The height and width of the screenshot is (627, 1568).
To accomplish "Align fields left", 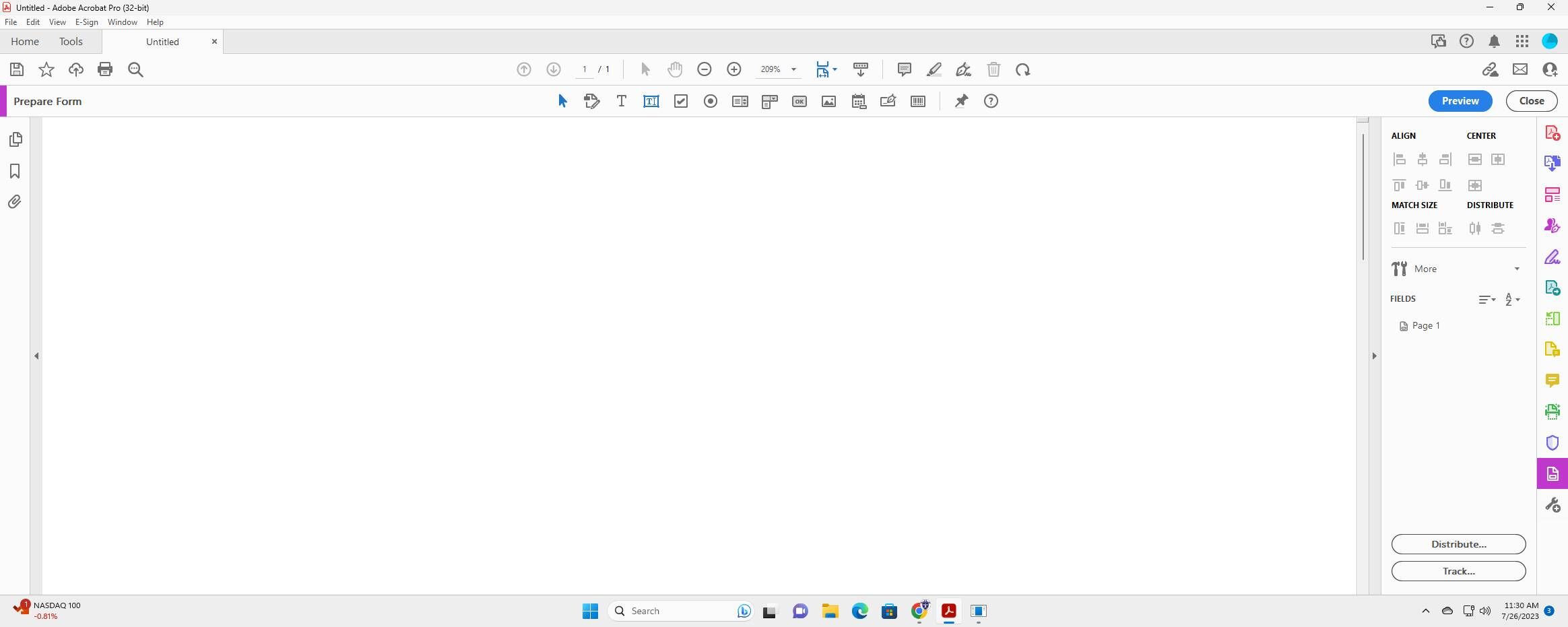I will pos(1400,160).
